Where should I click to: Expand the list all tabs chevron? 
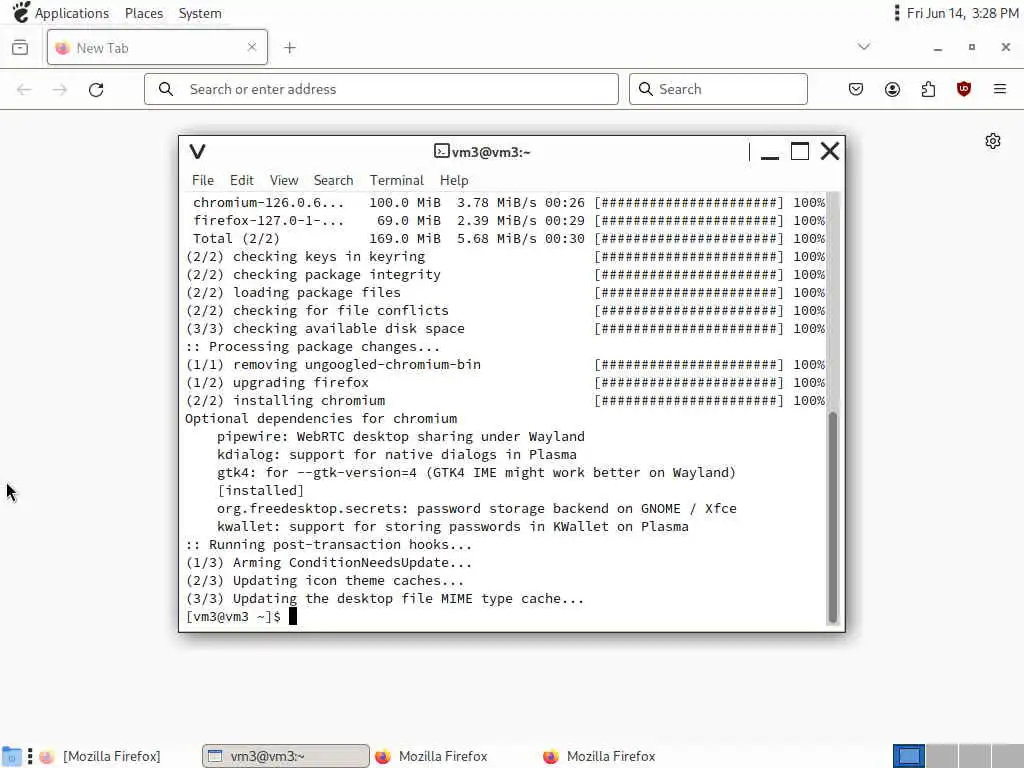click(x=864, y=47)
